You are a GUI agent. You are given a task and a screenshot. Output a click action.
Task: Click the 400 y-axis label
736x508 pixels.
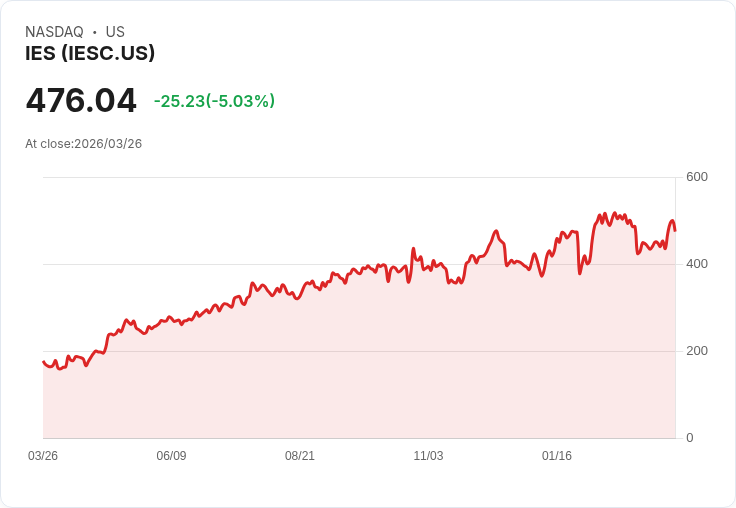click(x=697, y=264)
